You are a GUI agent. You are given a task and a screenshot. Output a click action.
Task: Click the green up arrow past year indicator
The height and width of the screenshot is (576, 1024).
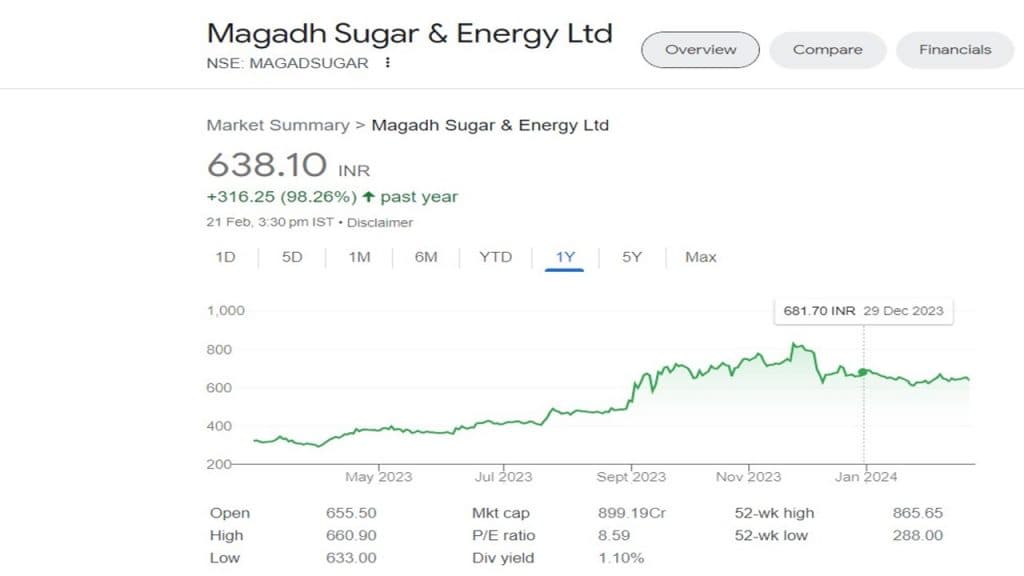(369, 197)
